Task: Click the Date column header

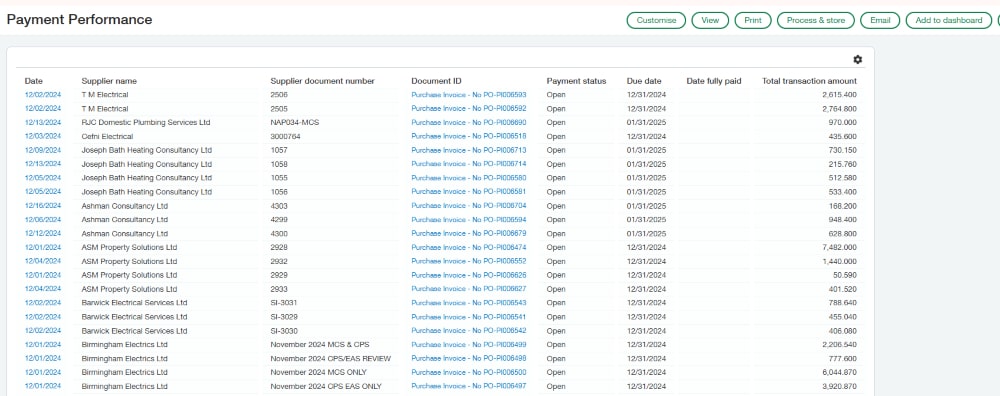Action: pyautogui.click(x=34, y=81)
